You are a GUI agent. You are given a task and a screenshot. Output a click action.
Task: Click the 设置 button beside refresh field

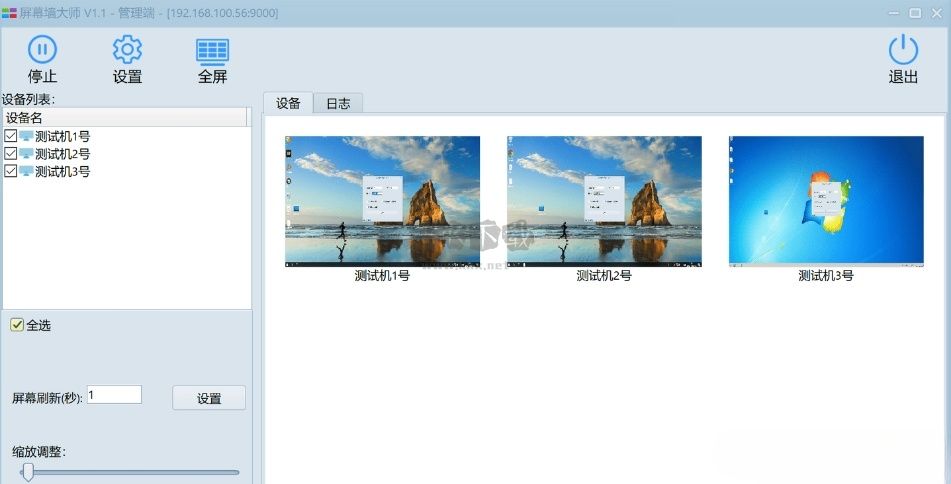pos(209,398)
